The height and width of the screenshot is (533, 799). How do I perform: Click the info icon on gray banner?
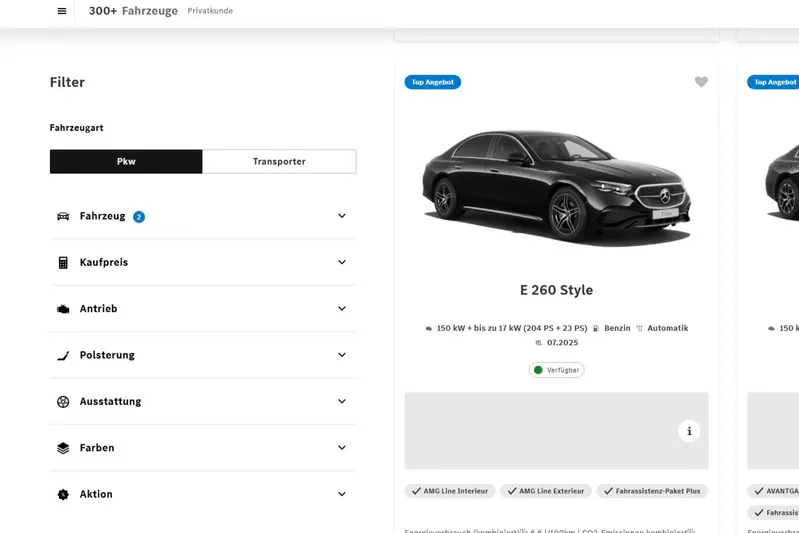689,431
